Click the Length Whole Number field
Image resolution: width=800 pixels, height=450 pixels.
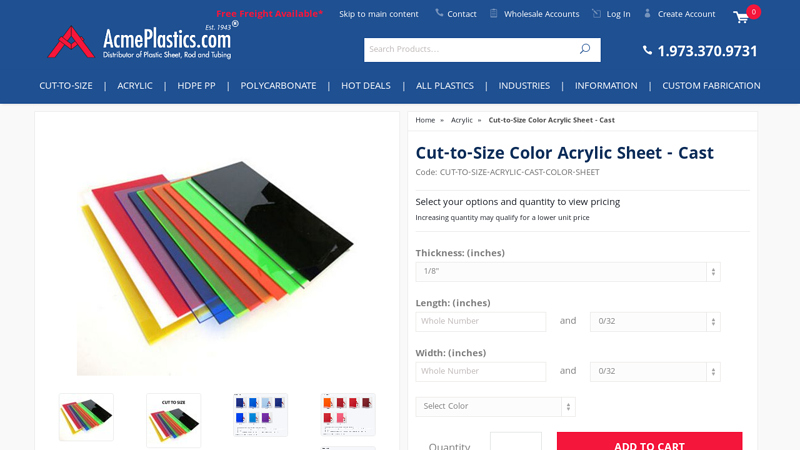[481, 322]
